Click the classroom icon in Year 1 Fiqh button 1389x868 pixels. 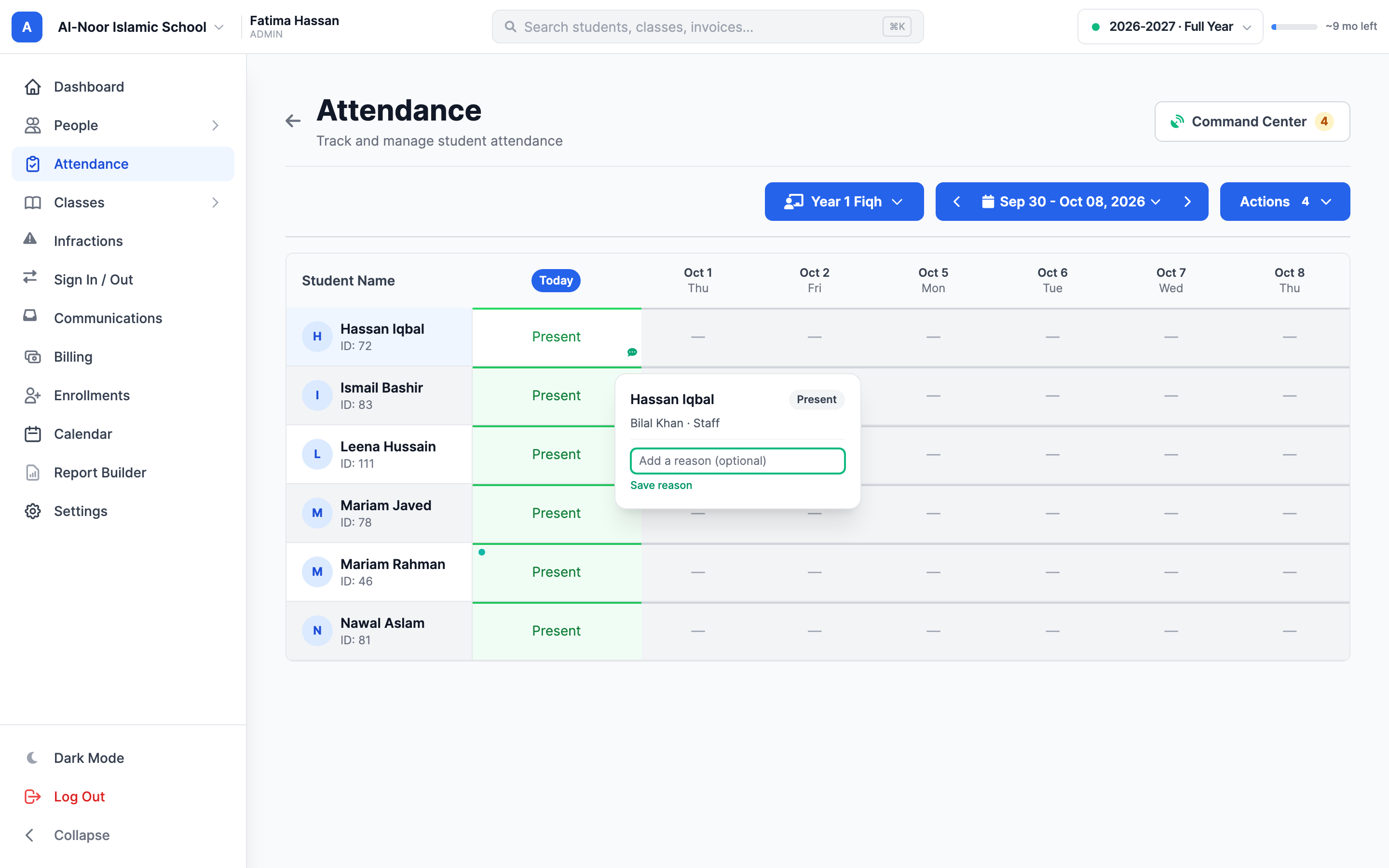[794, 202]
